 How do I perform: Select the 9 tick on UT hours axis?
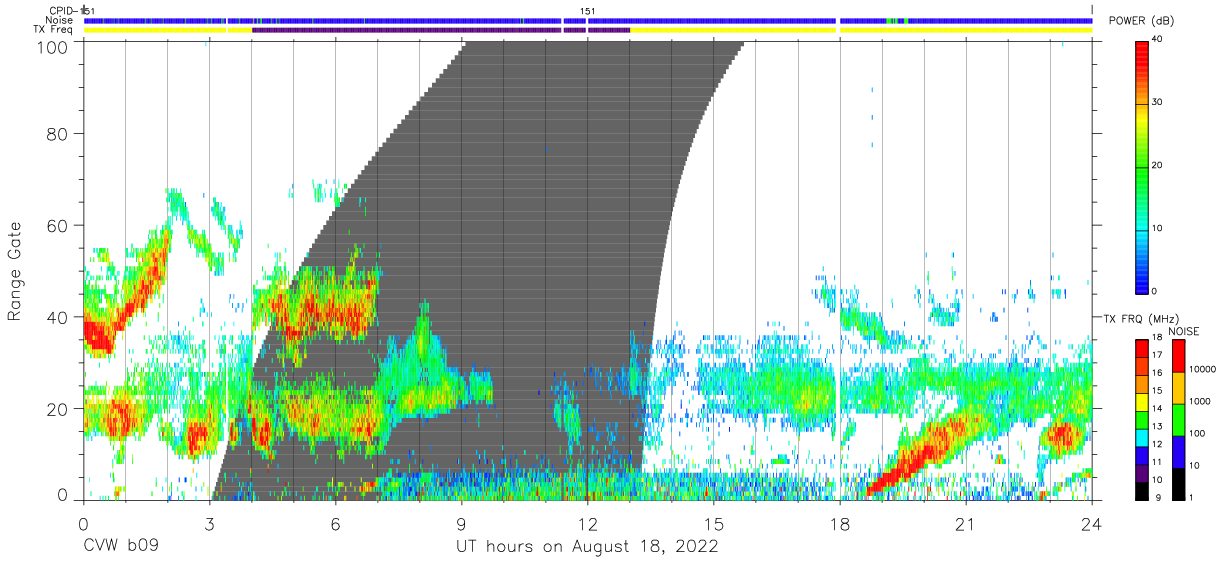(462, 523)
